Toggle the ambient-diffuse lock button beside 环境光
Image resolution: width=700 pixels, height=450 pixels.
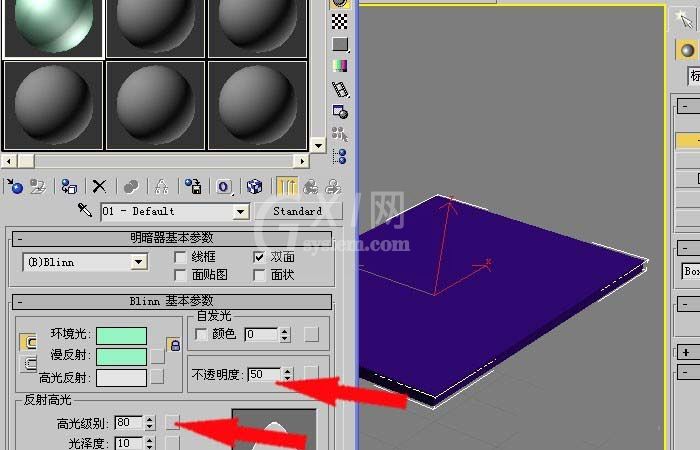coord(28,342)
